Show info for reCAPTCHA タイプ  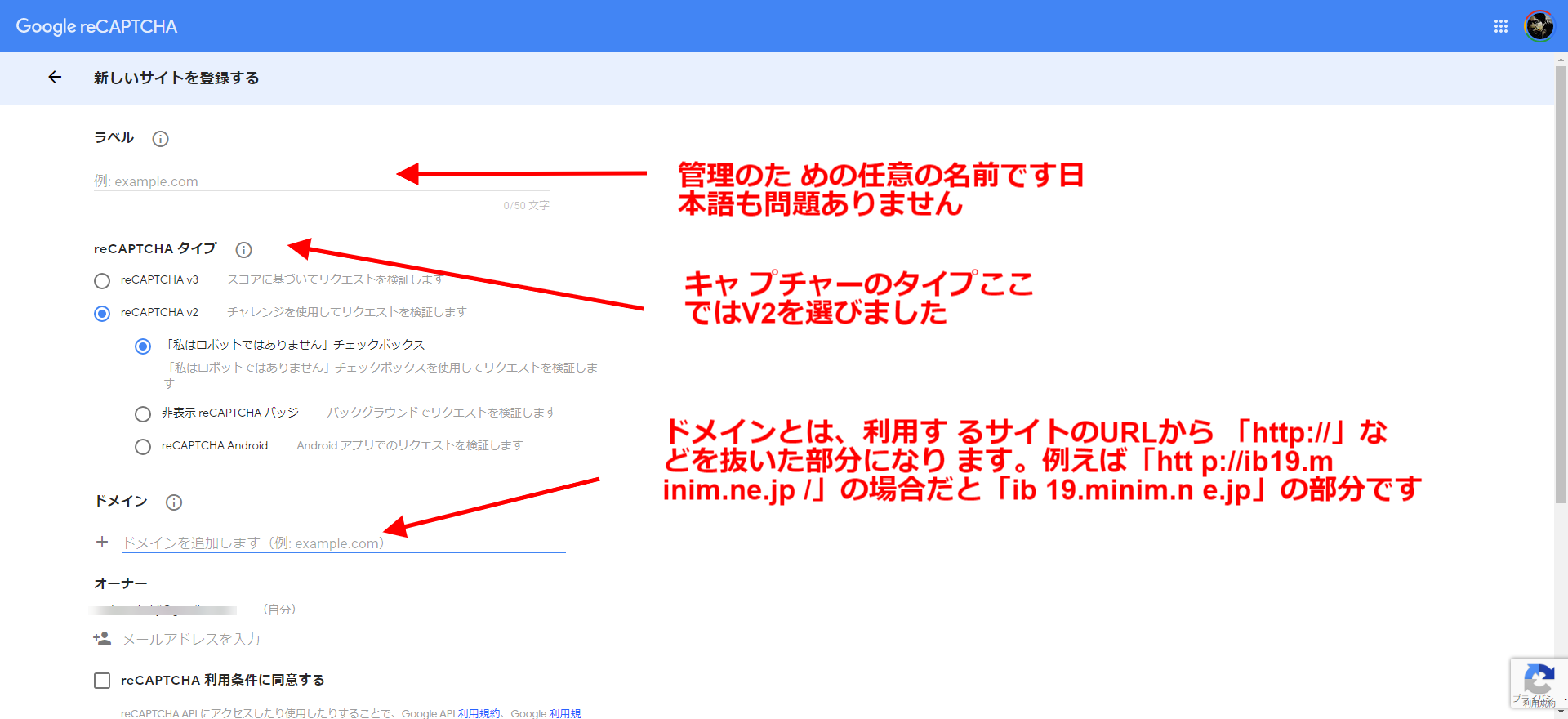(x=243, y=250)
